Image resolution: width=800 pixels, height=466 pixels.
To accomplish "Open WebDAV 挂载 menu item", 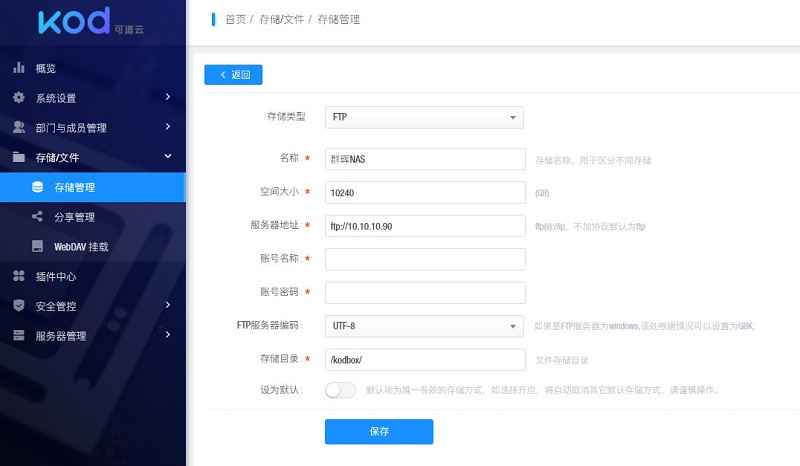I will pos(81,246).
